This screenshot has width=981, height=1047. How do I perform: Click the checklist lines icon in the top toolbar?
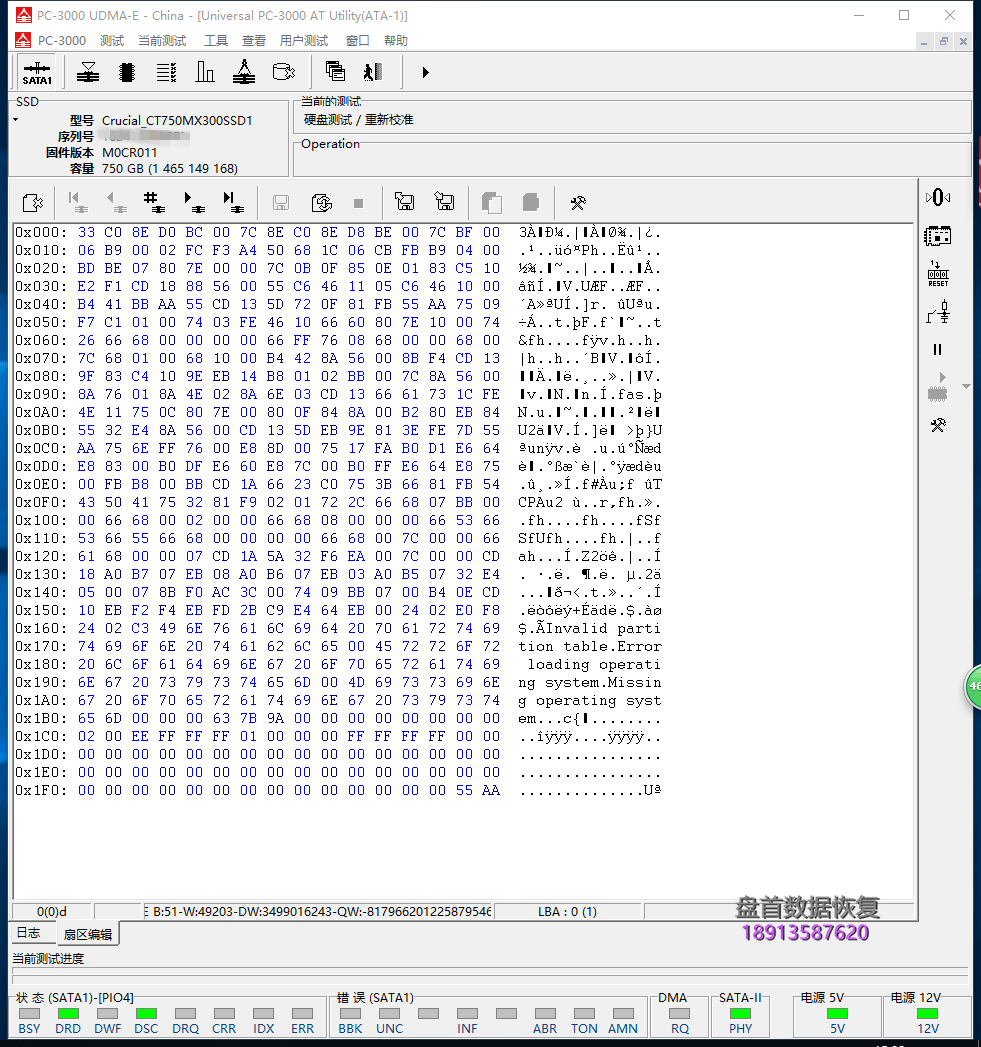(x=166, y=72)
